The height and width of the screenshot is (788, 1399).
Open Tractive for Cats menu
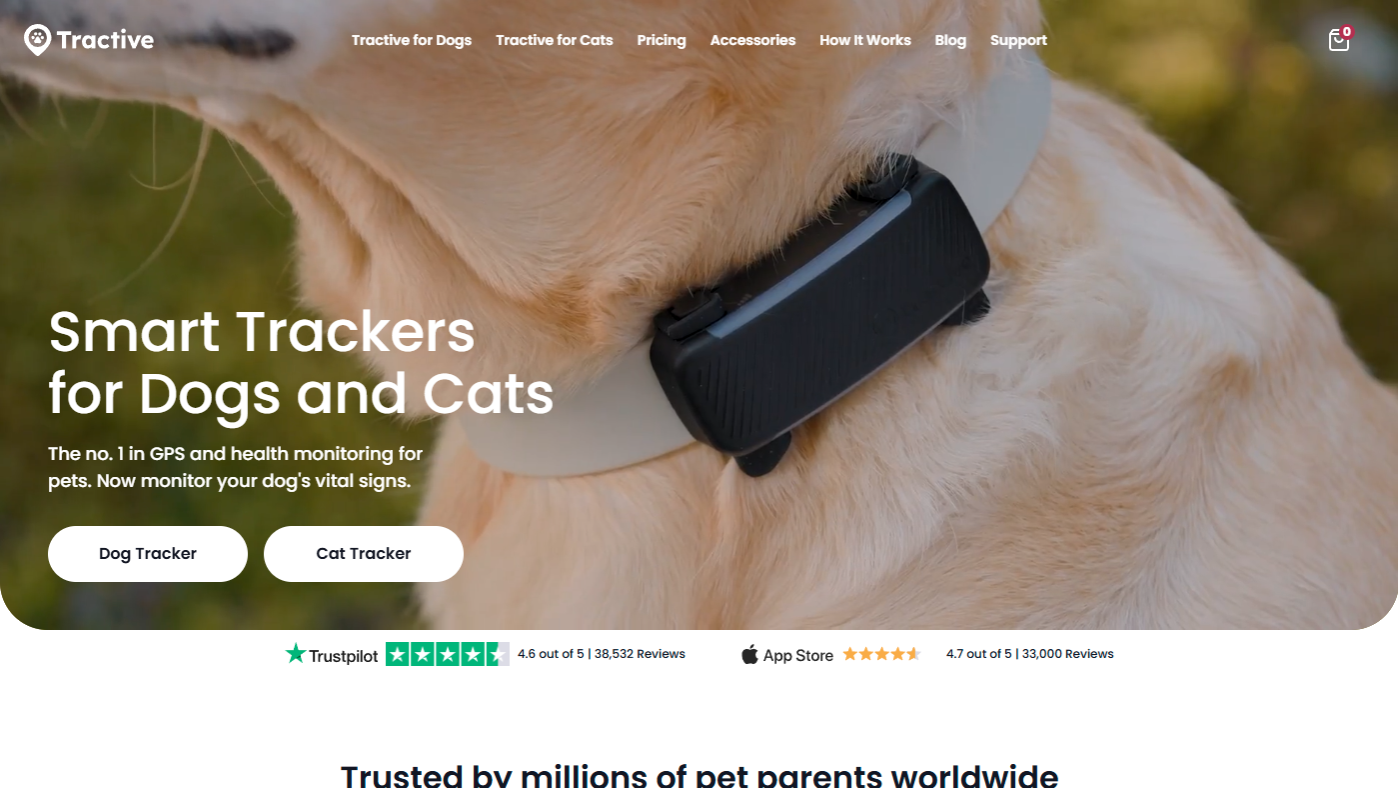(x=554, y=40)
